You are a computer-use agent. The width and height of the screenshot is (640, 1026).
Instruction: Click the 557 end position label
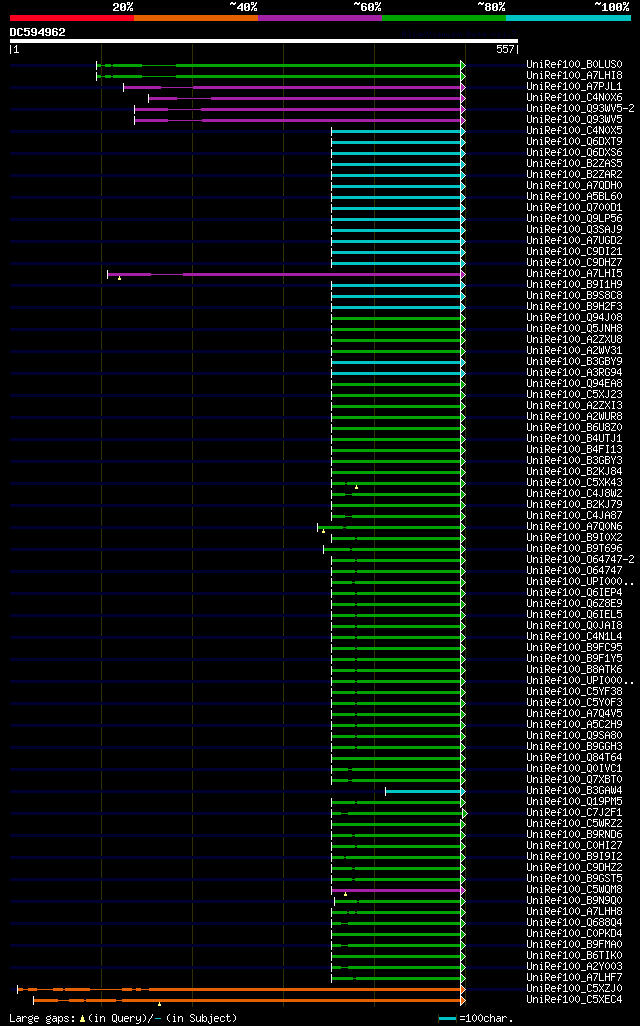pyautogui.click(x=505, y=49)
